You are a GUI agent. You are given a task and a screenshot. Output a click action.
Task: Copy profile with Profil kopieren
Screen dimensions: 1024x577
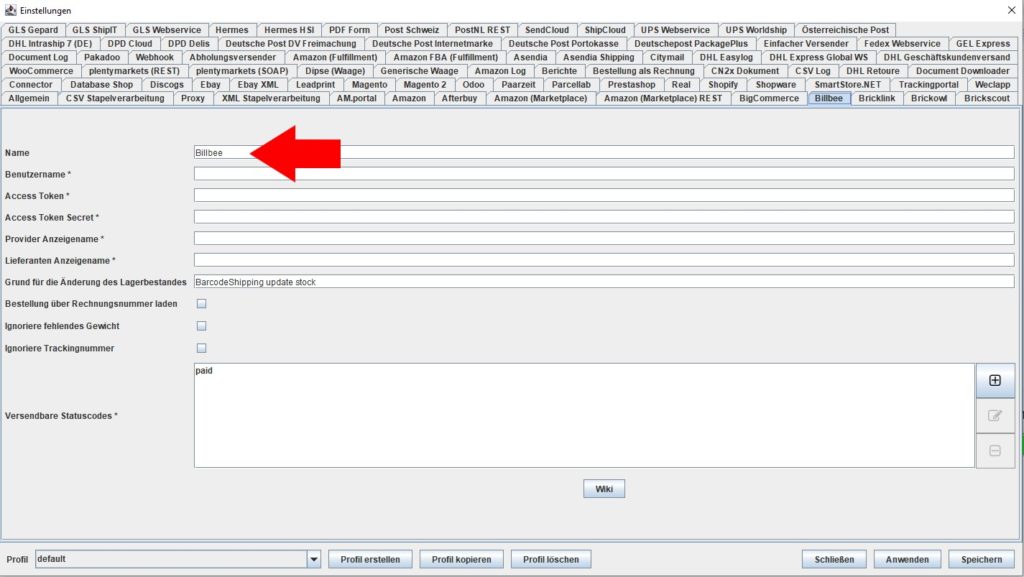tap(461, 559)
